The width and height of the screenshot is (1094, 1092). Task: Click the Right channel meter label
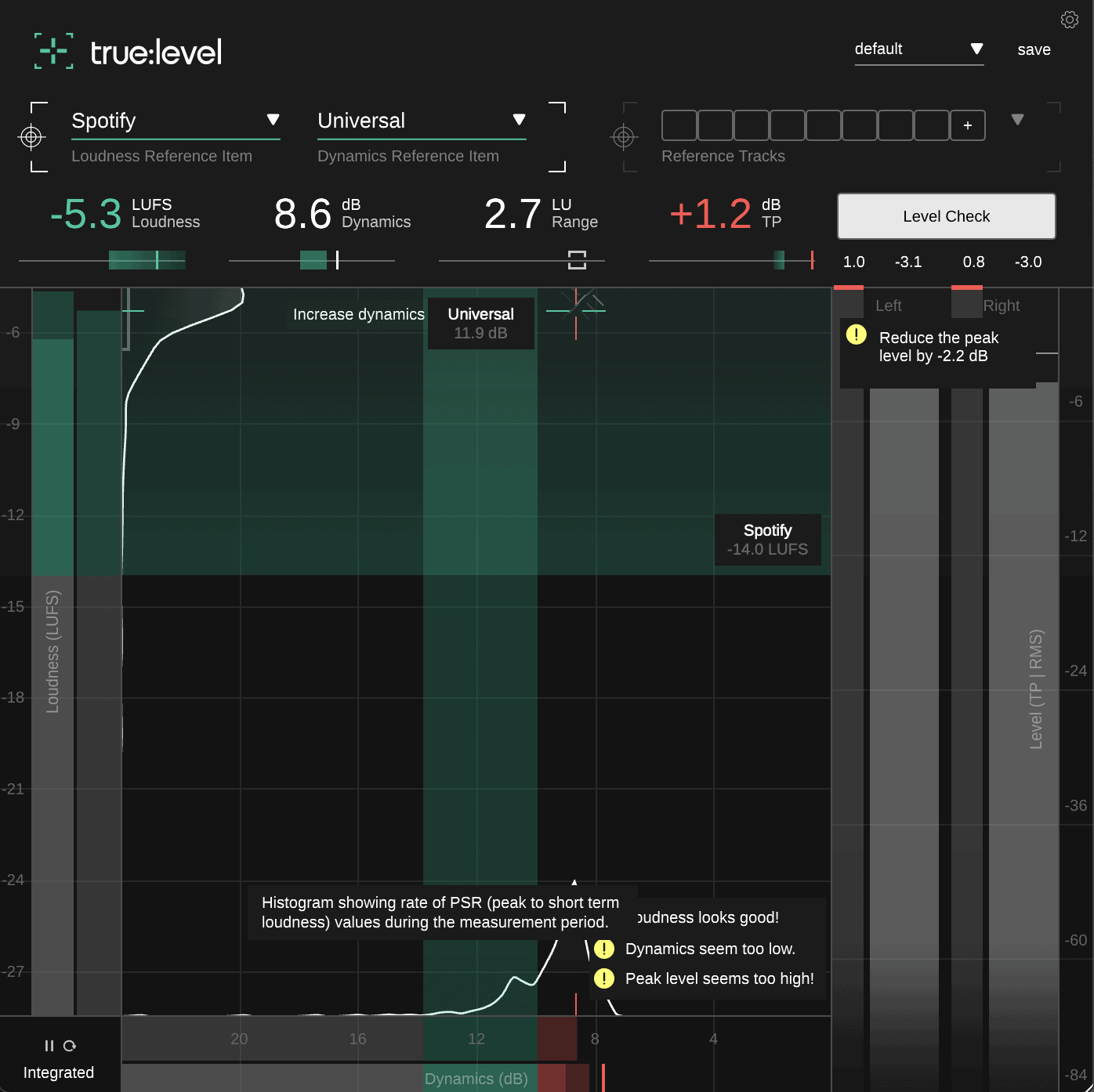(1002, 306)
